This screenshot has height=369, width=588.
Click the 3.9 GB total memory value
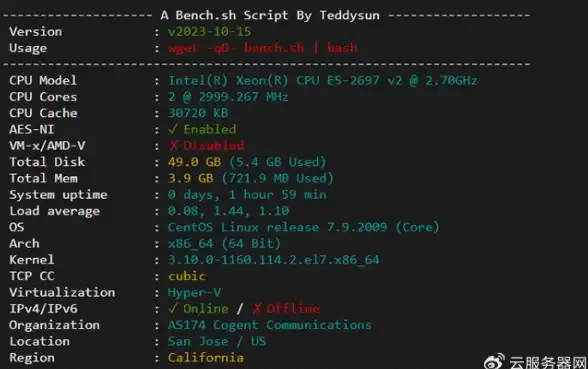(x=190, y=178)
